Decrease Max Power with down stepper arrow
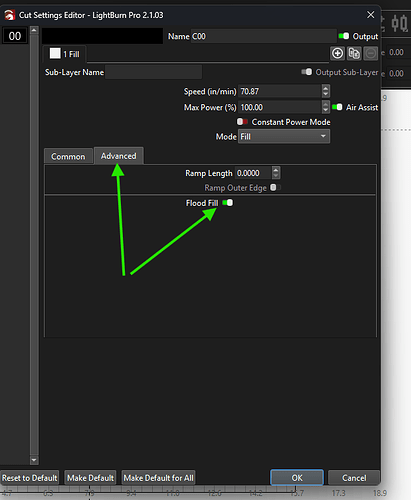Image resolution: width=411 pixels, height=500 pixels. (326, 110)
